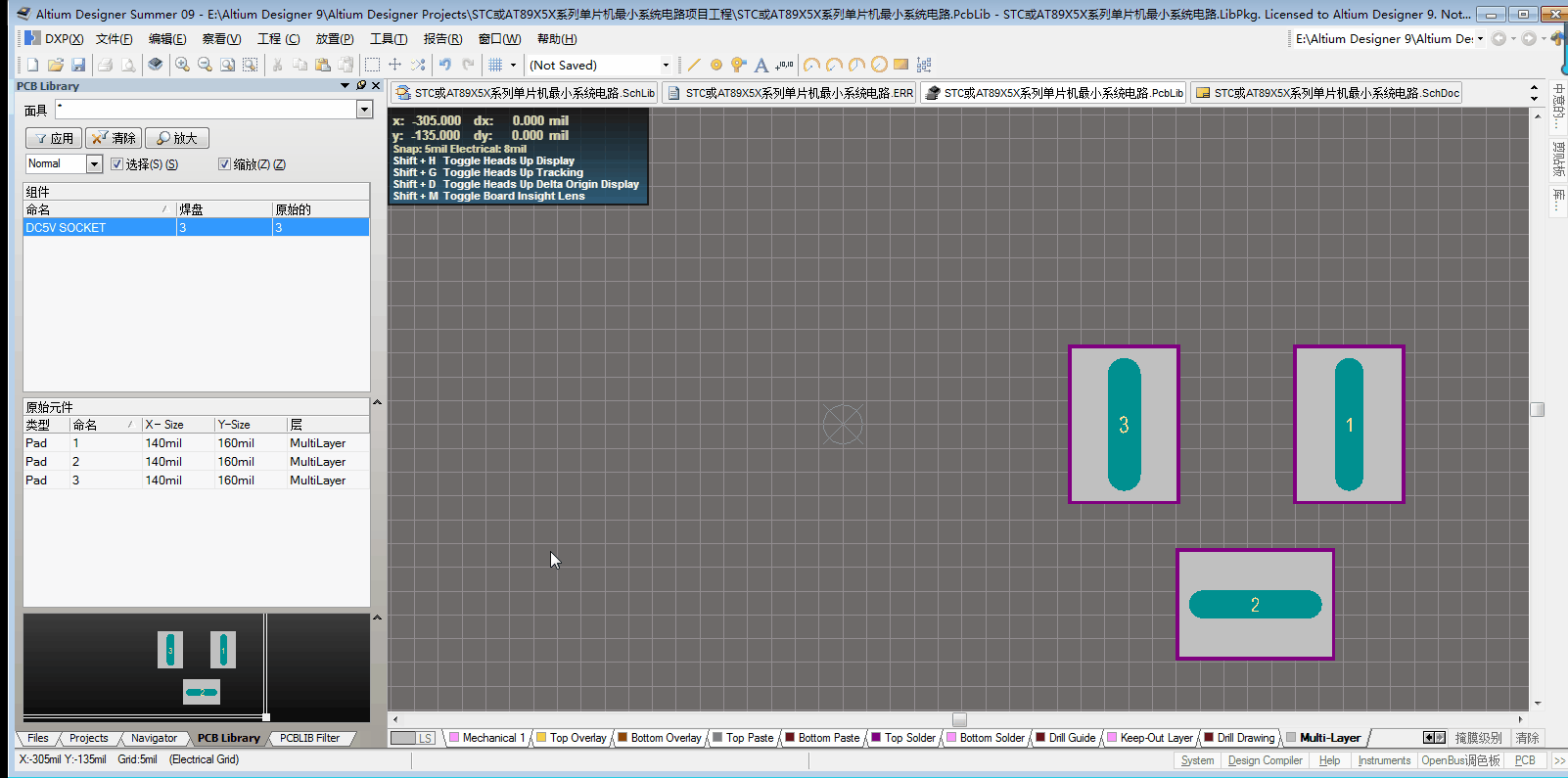Open the (Not Saved) selection dropdown

[666, 66]
